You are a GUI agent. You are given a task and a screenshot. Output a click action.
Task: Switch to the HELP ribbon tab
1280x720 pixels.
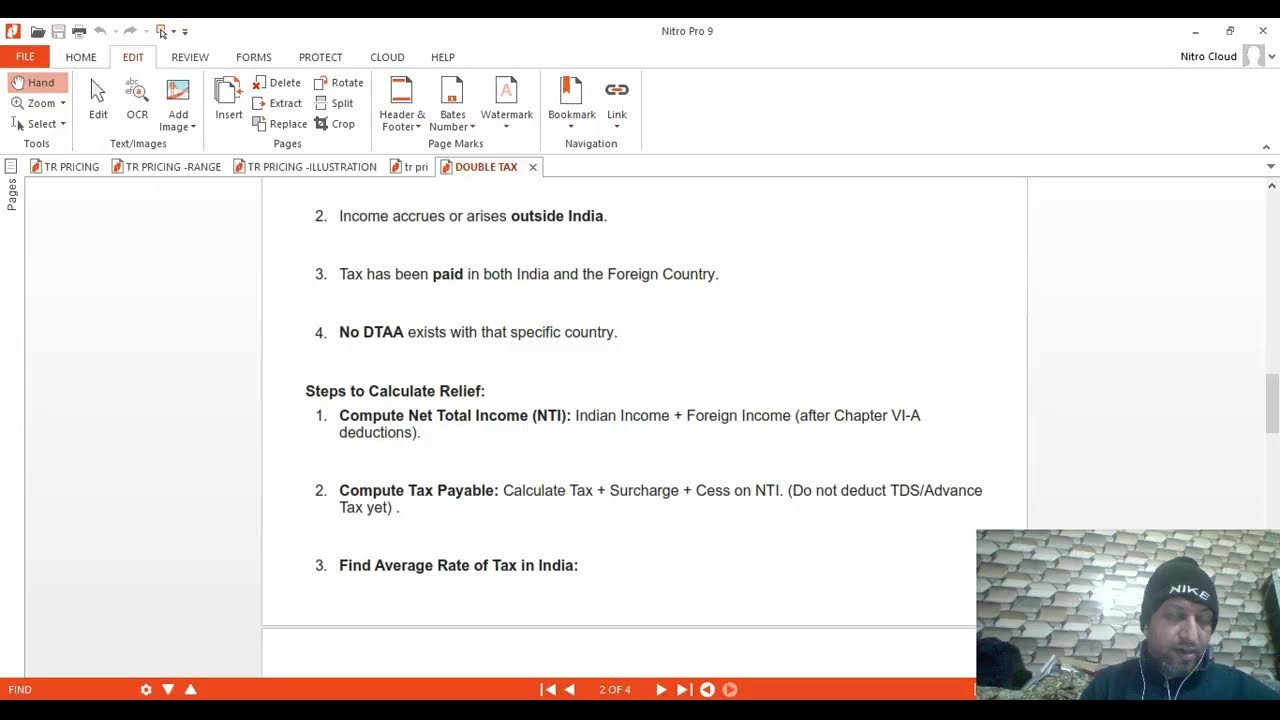(x=443, y=57)
